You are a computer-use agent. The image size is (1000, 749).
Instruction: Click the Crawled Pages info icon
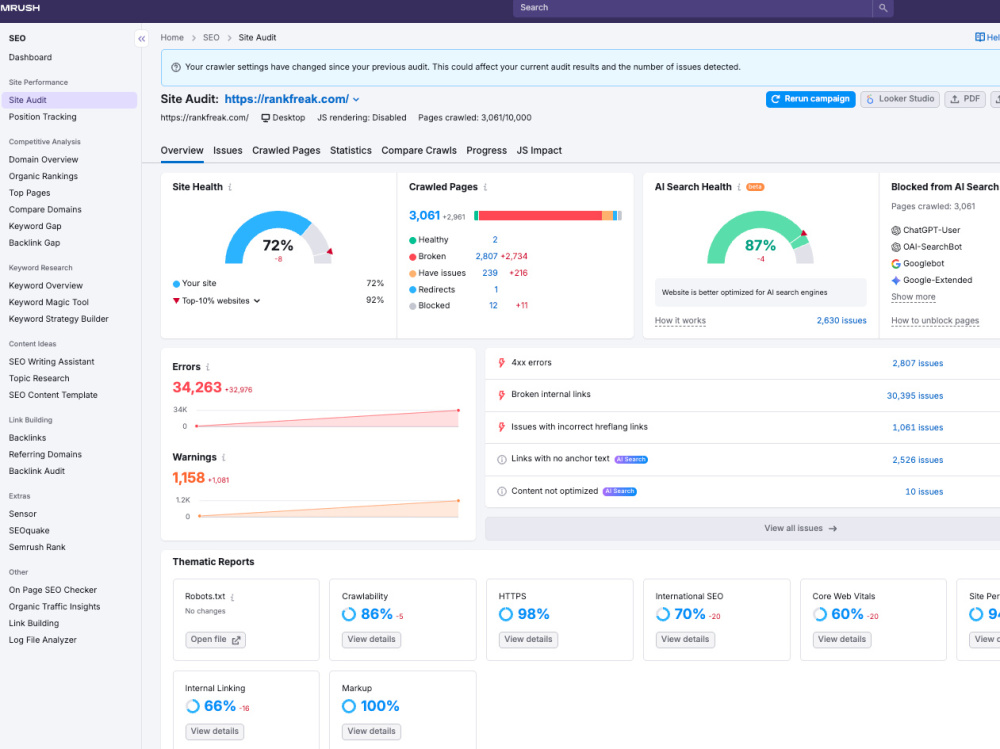[485, 187]
